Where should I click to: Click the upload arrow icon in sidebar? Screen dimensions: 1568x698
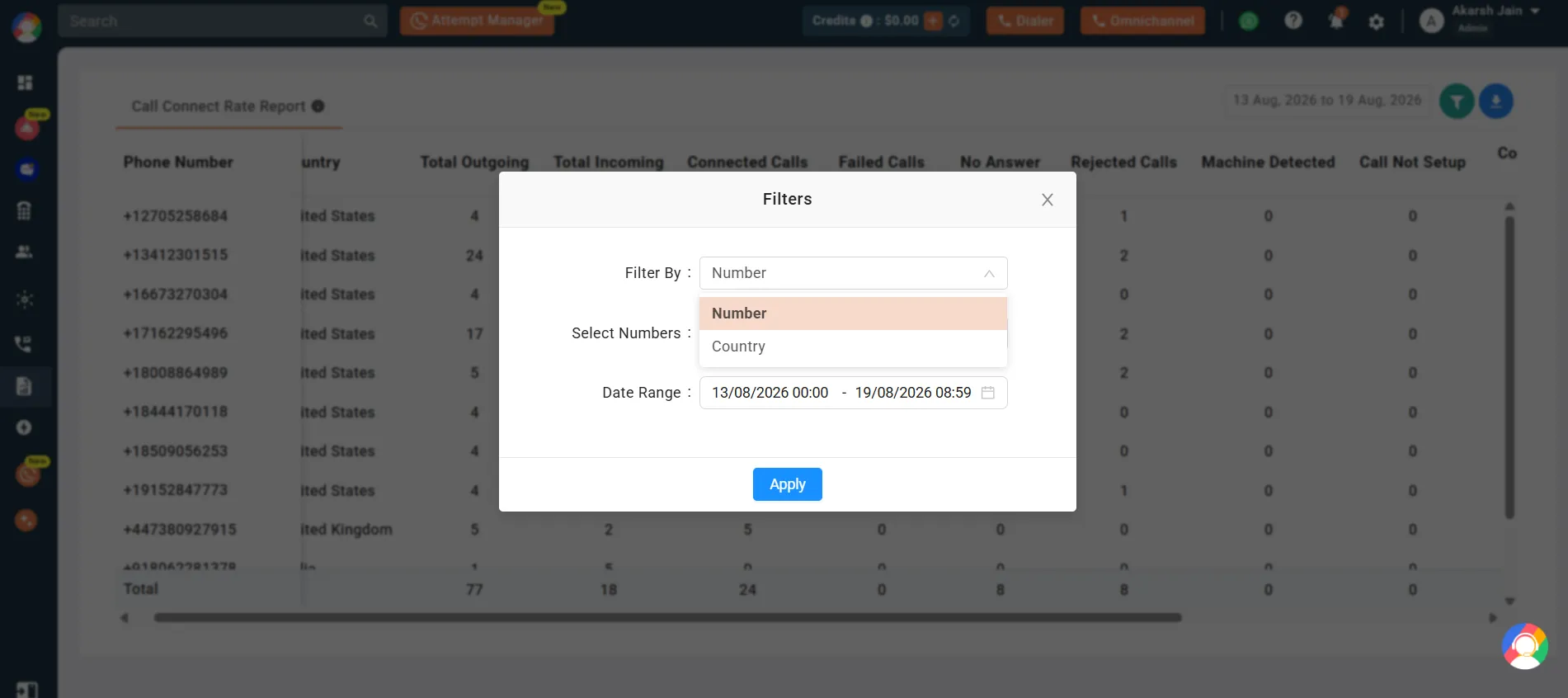[x=25, y=427]
